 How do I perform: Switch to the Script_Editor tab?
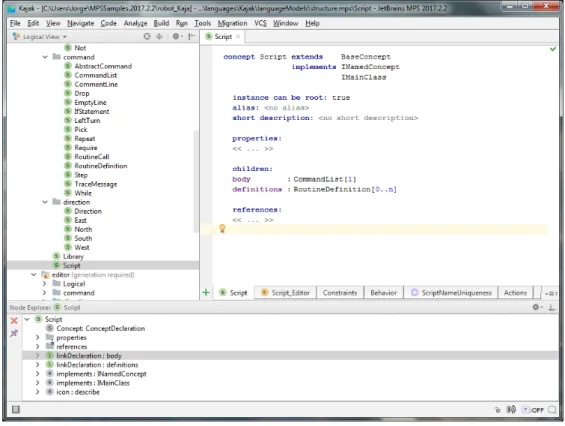(x=286, y=293)
